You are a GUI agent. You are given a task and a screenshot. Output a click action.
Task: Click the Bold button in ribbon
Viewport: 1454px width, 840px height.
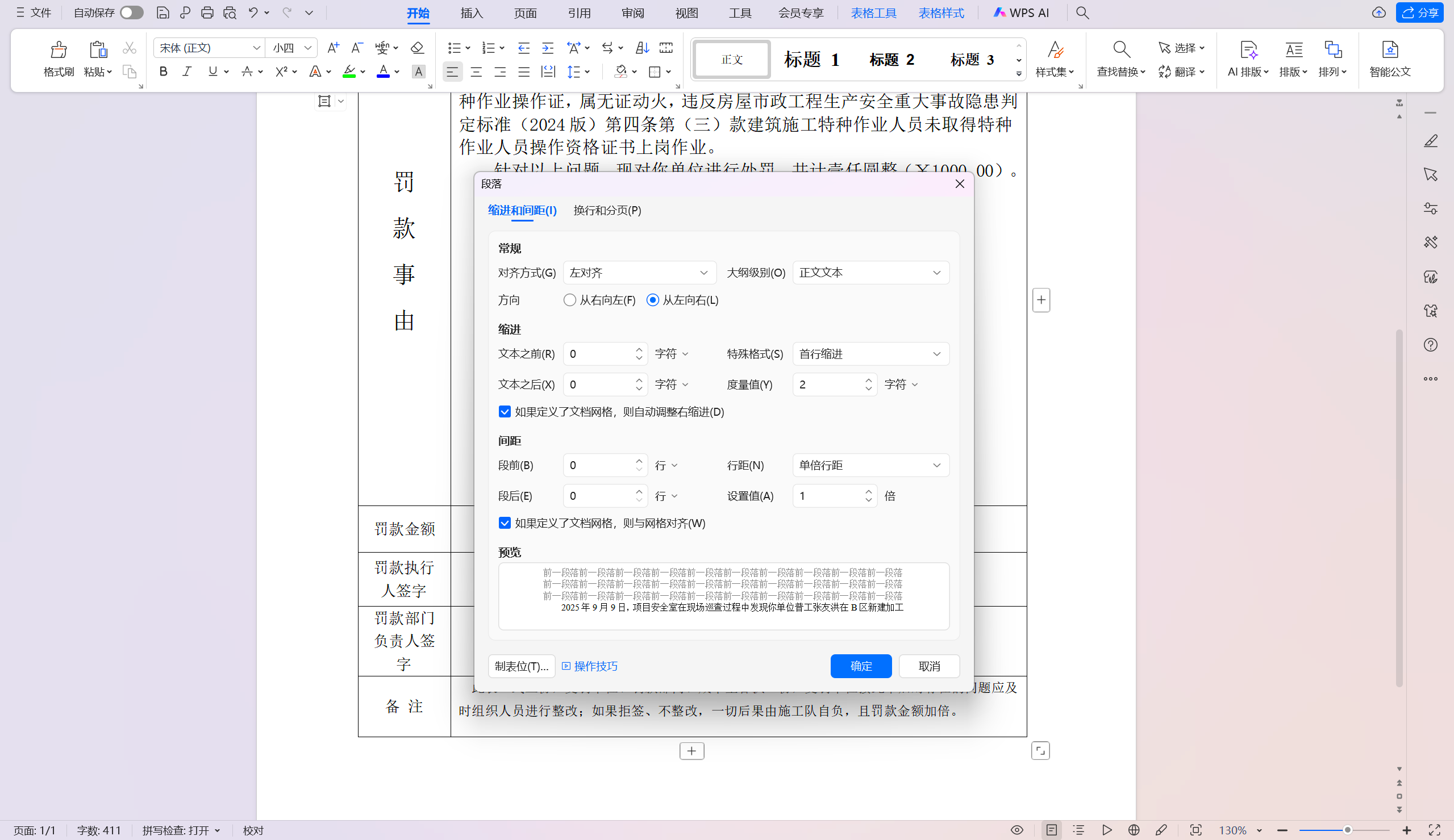[x=163, y=72]
